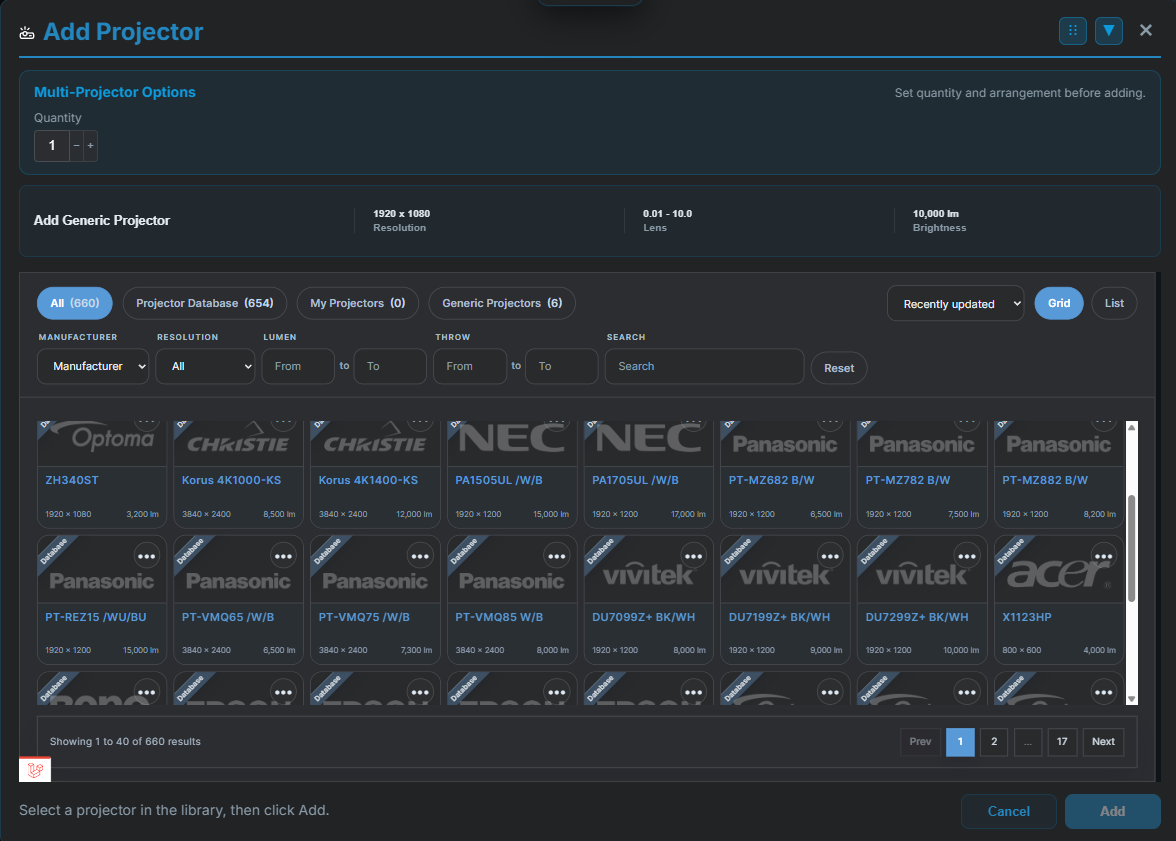Open the Recently updated sort dropdown
The image size is (1176, 841).
(x=955, y=304)
